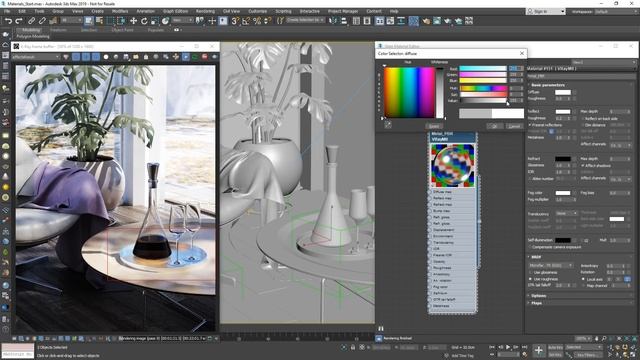The width and height of the screenshot is (640, 360).
Task: Open the Modifiers menu
Action: (120, 11)
